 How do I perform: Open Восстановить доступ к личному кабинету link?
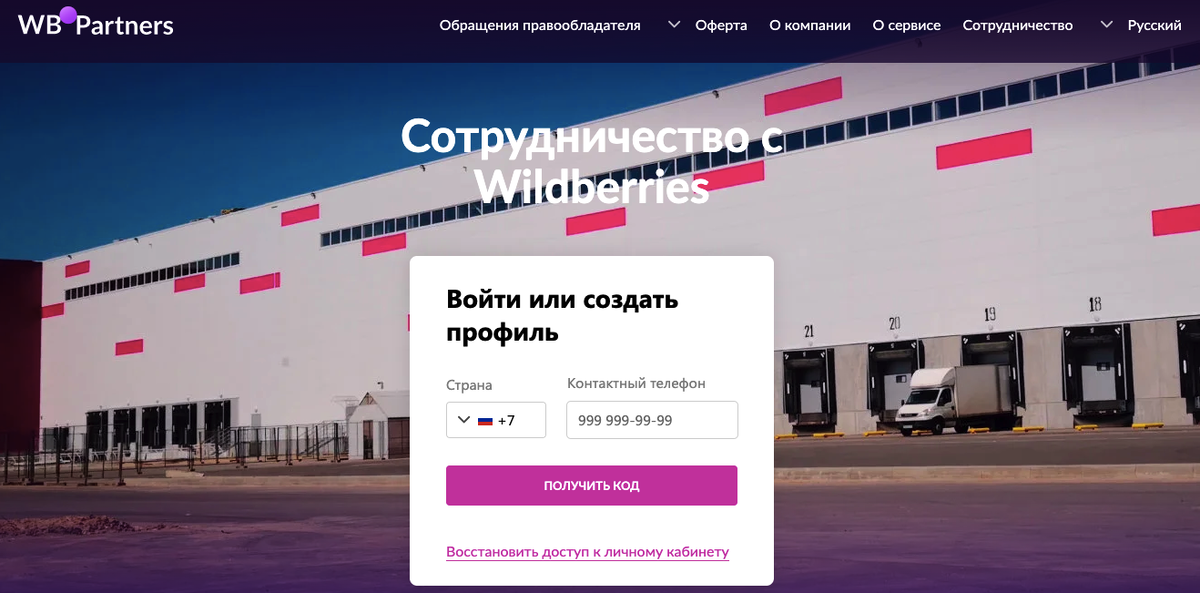pos(588,551)
